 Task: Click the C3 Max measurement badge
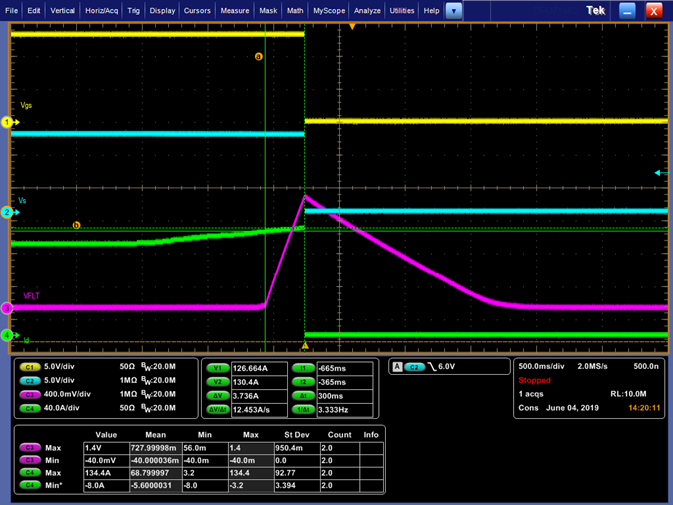[30, 448]
